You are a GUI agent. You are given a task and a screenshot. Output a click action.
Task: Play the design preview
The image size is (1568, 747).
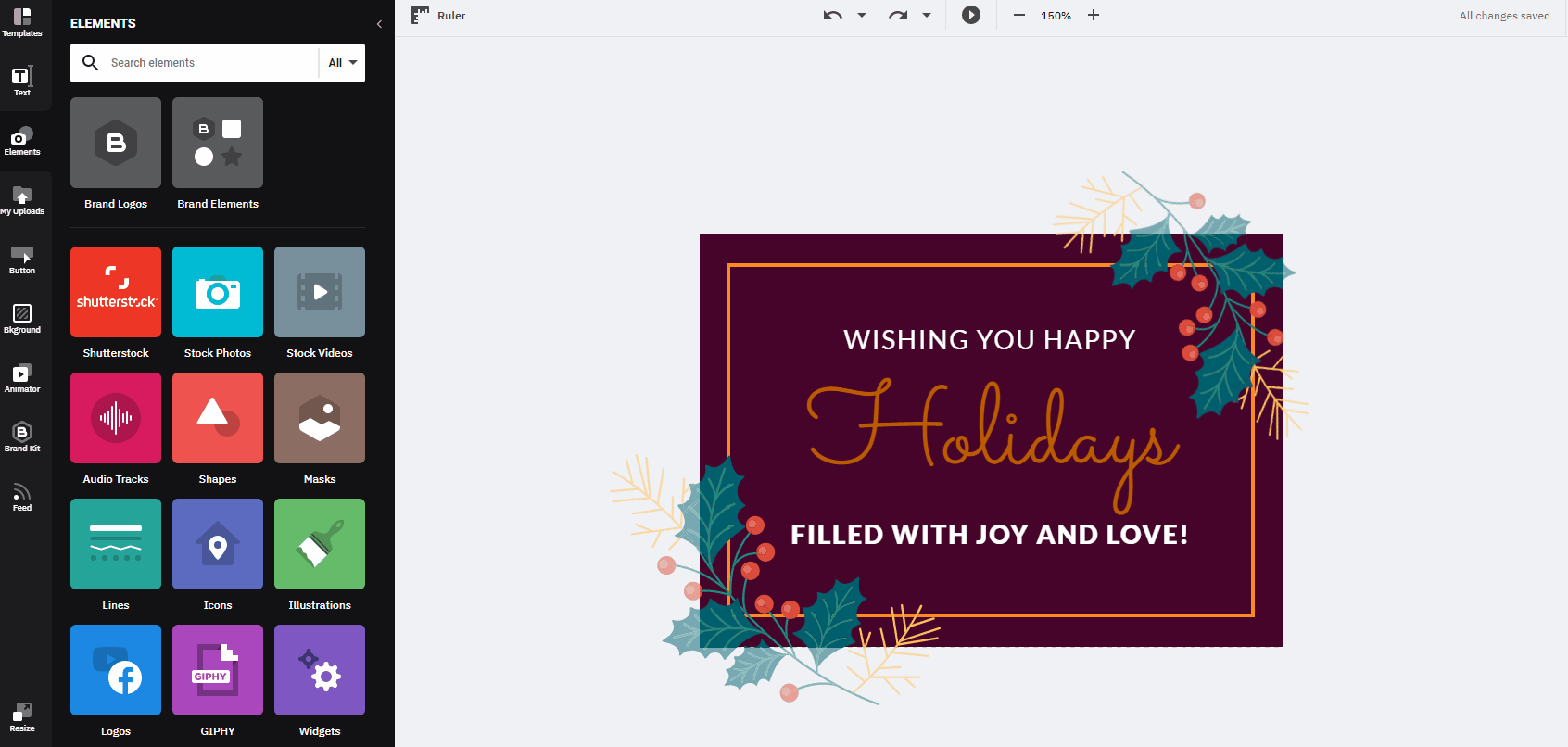point(971,15)
